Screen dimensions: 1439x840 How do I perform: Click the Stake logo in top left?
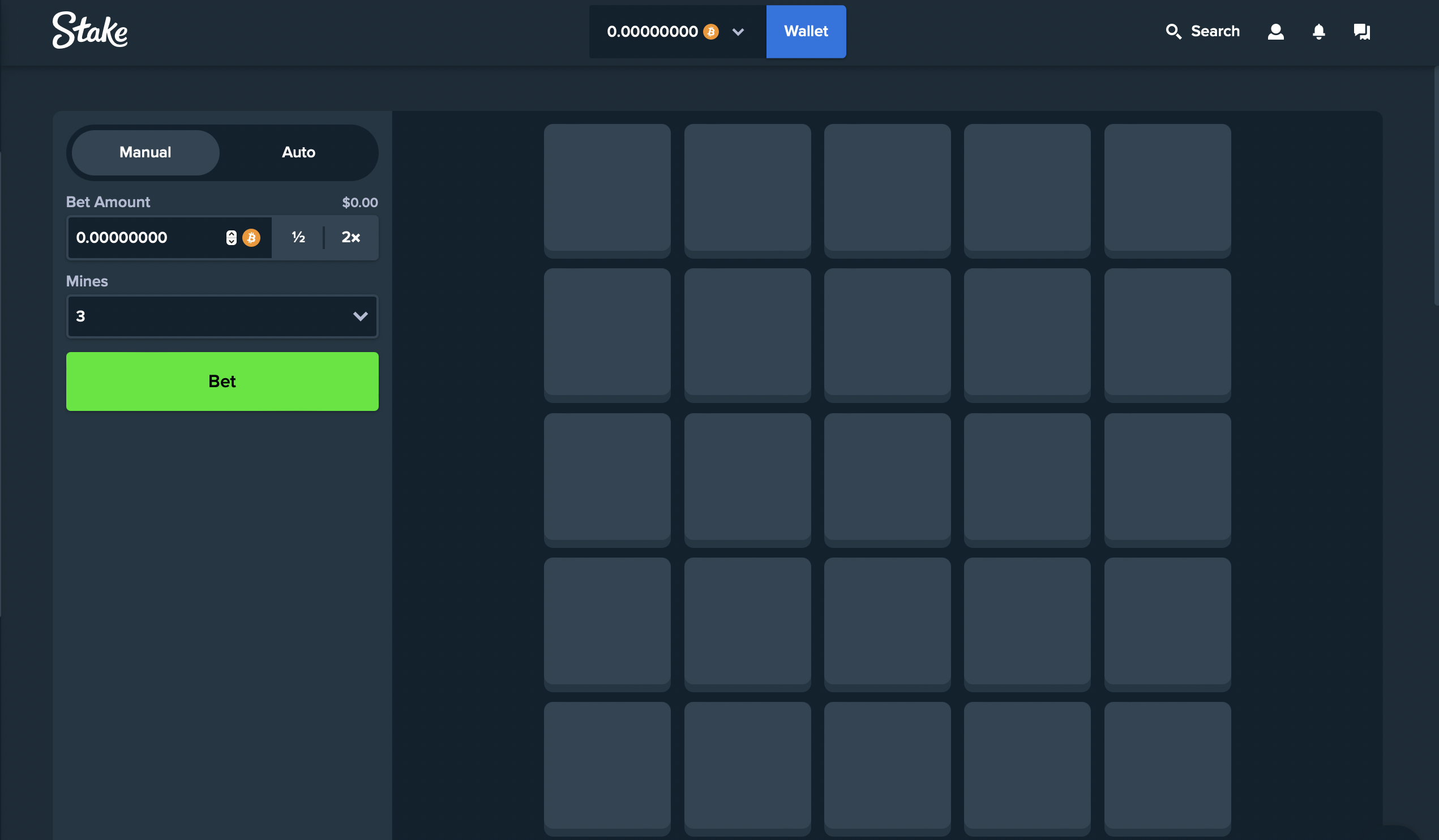90,31
